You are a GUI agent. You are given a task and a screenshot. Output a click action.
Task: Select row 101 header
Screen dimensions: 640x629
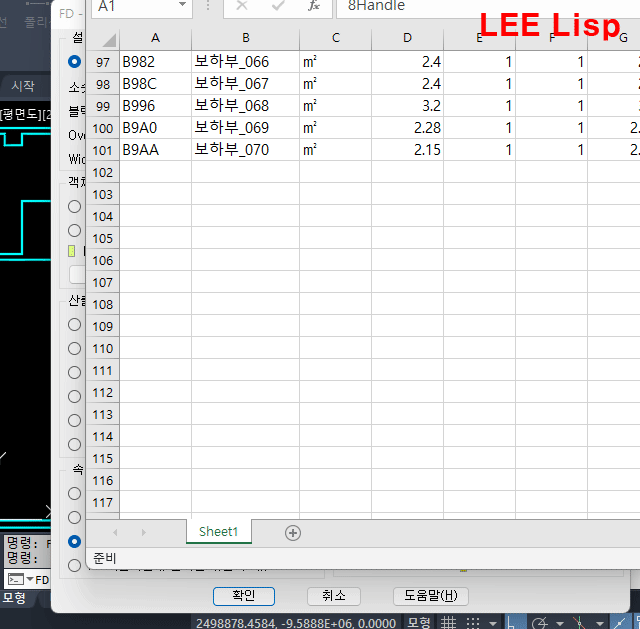click(x=103, y=150)
